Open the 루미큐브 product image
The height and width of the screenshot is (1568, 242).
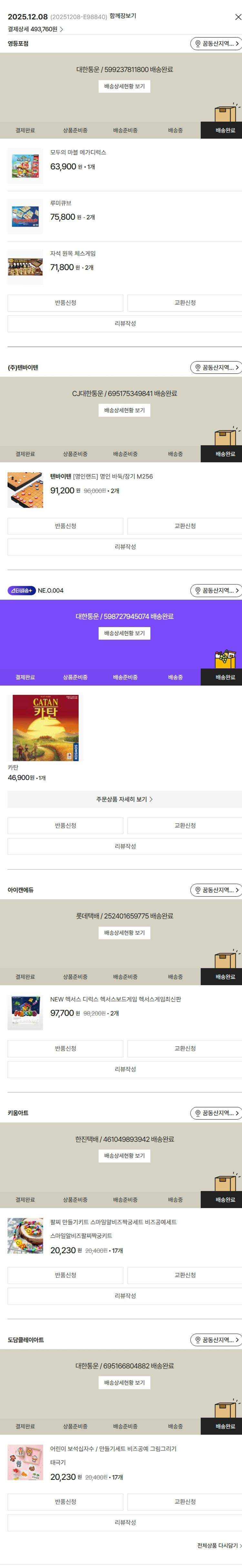[x=25, y=216]
